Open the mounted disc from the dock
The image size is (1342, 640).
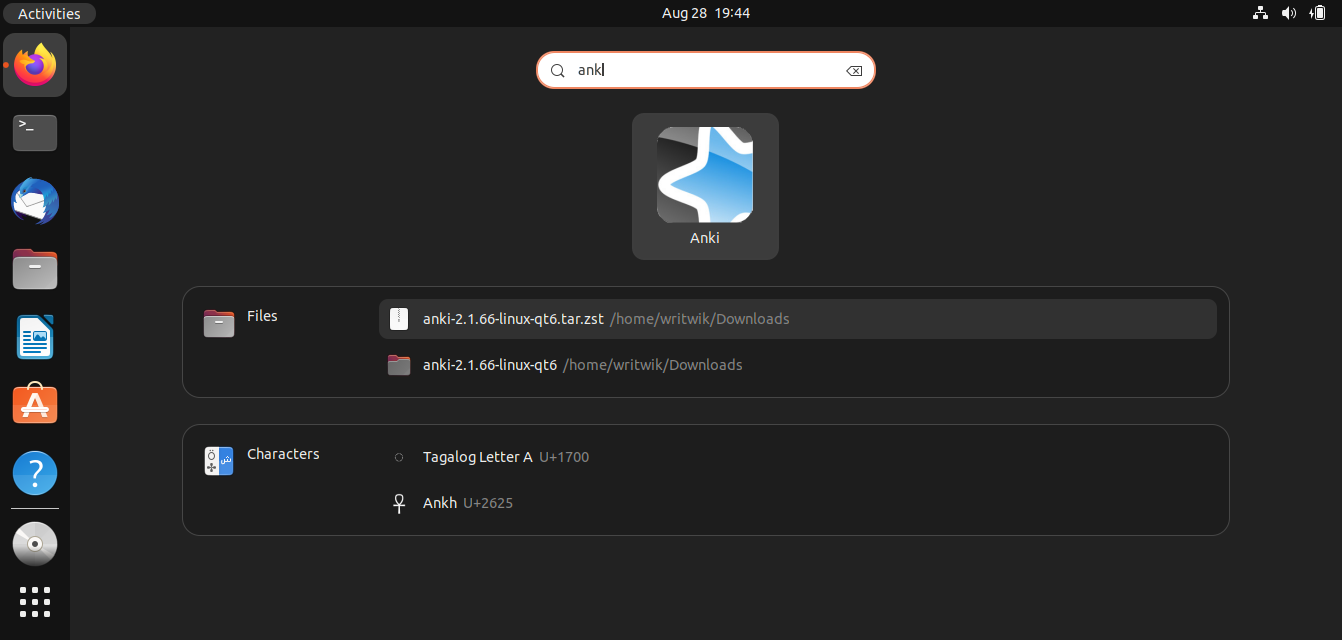(x=35, y=543)
